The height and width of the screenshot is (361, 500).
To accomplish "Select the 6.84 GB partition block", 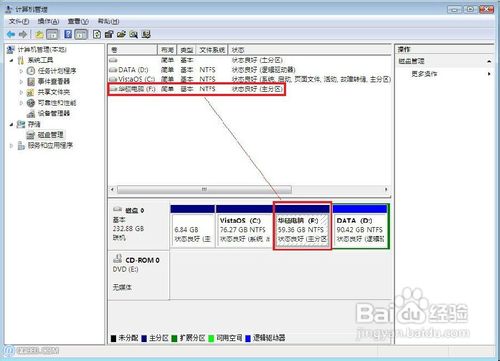I will 192,226.
